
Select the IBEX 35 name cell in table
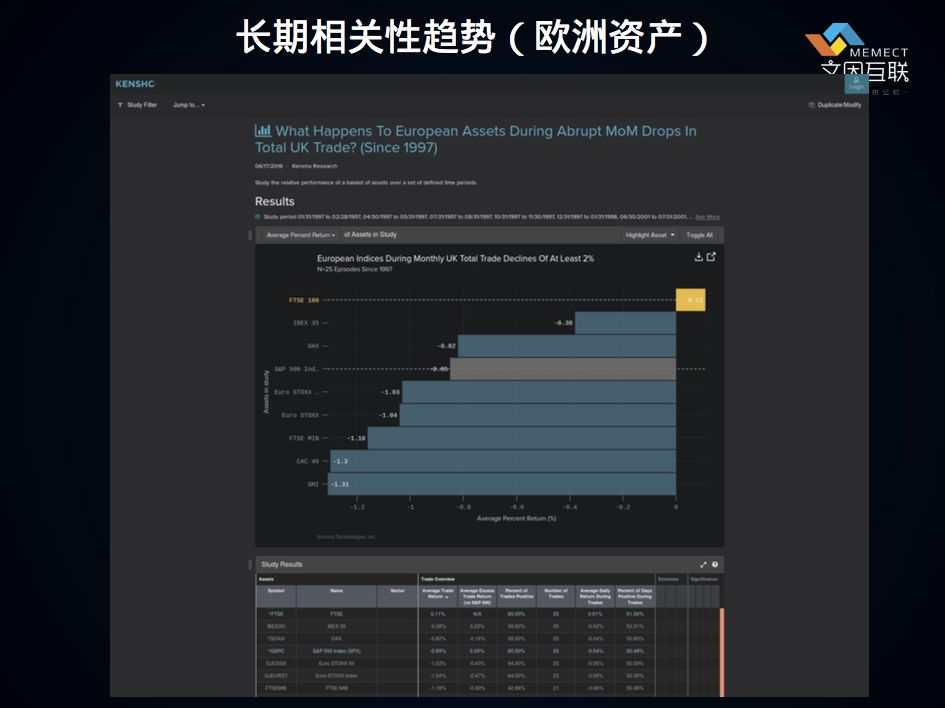click(x=336, y=627)
